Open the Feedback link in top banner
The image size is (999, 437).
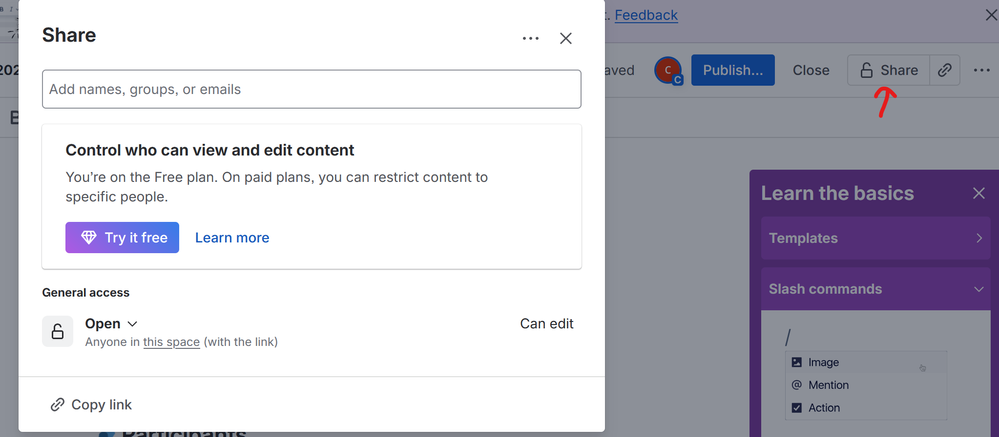click(x=646, y=15)
